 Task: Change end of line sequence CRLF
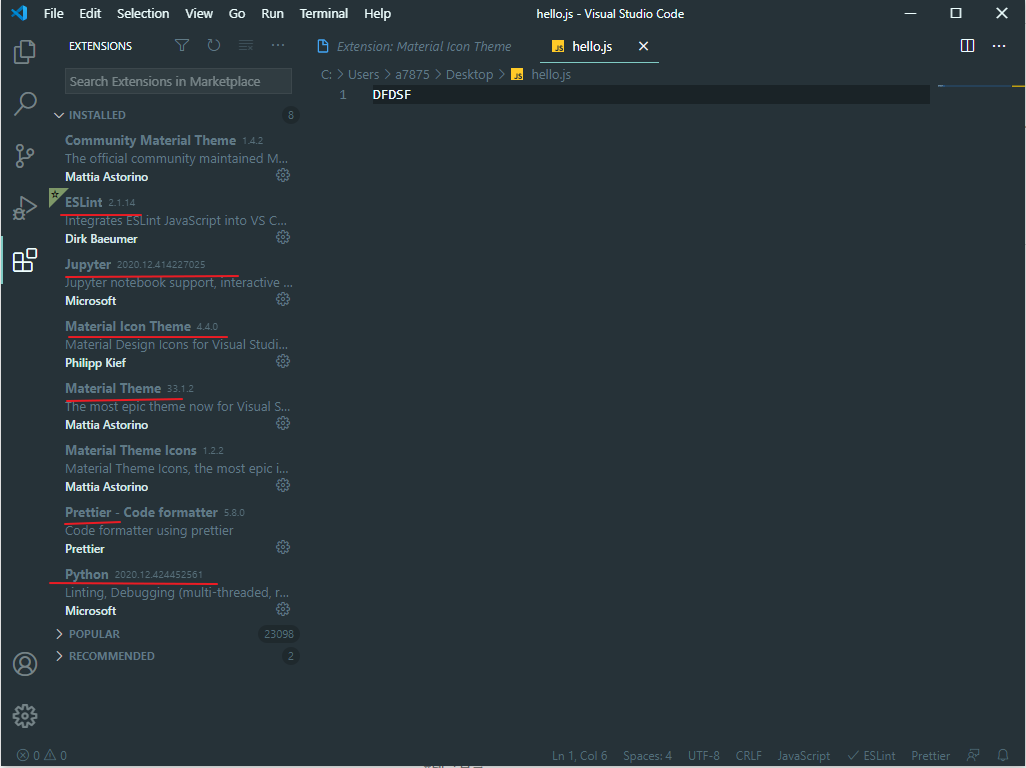pos(749,756)
